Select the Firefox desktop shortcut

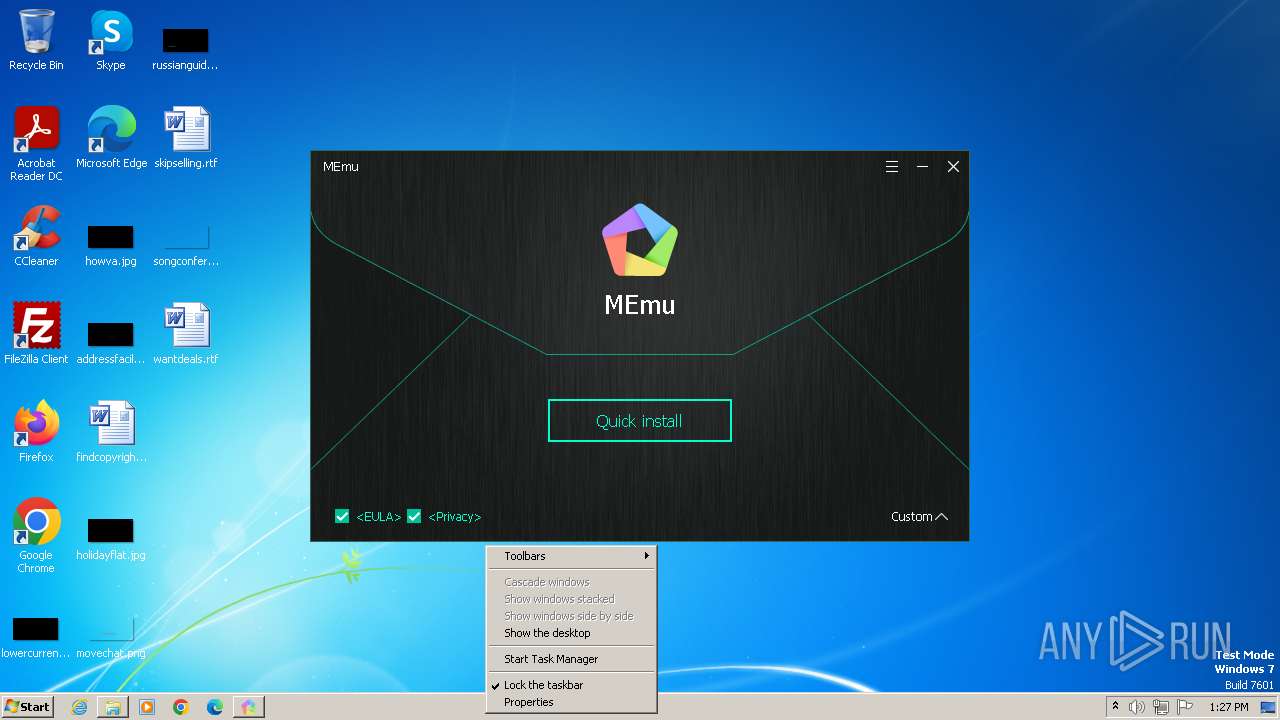point(36,433)
